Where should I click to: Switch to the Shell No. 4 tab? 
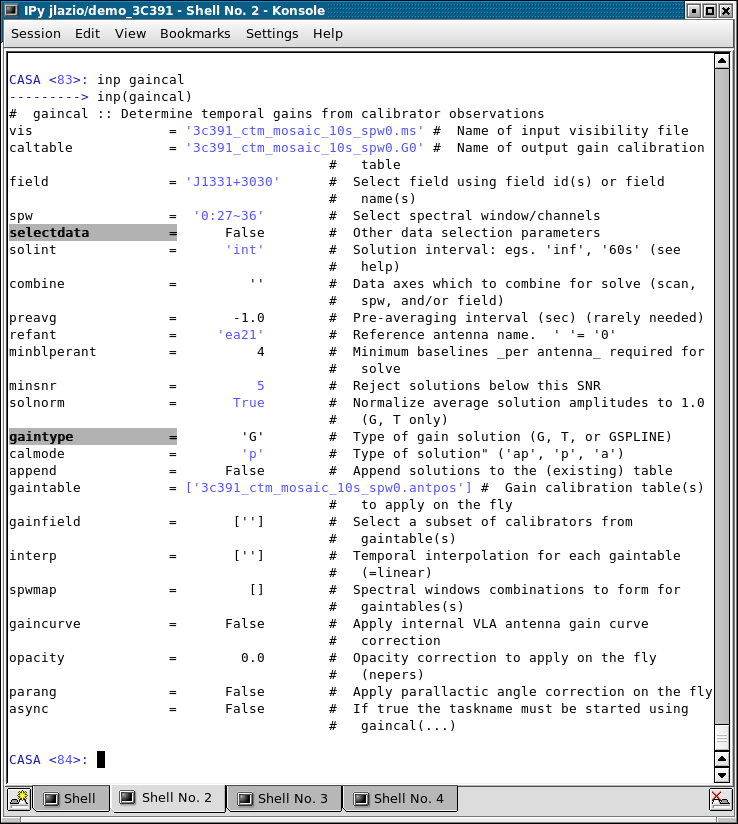[400, 799]
